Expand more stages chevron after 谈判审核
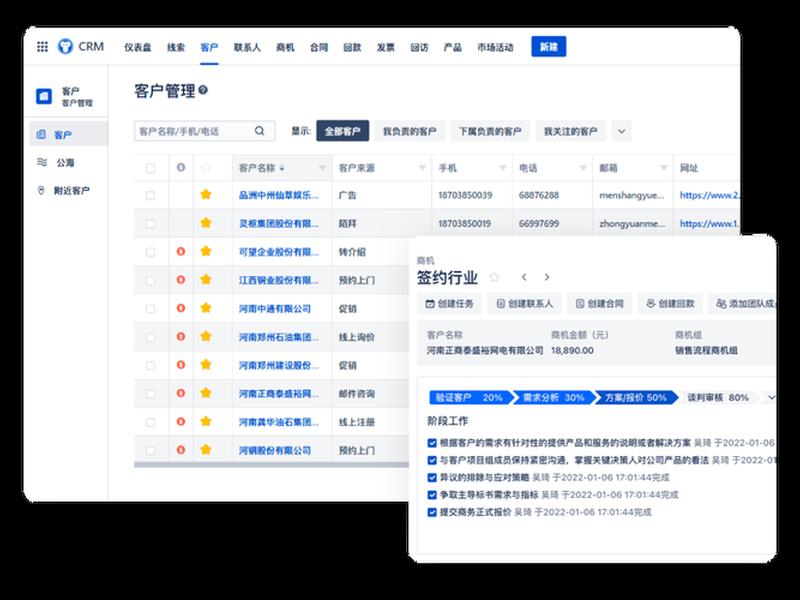The image size is (800, 600). (771, 397)
